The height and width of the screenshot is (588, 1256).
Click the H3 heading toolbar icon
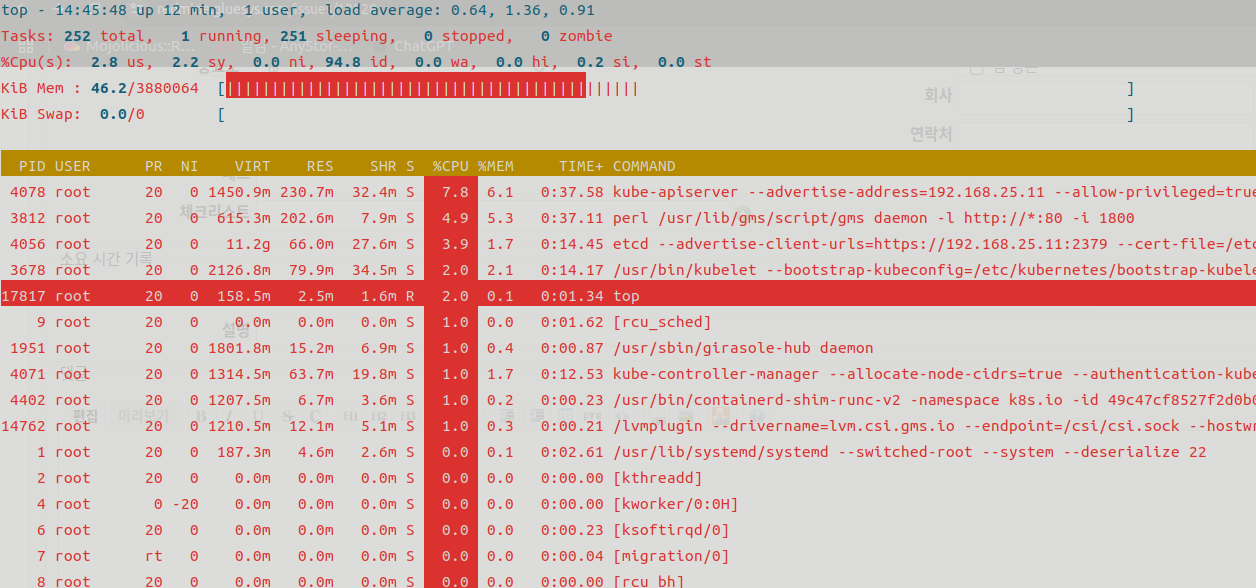pos(407,416)
